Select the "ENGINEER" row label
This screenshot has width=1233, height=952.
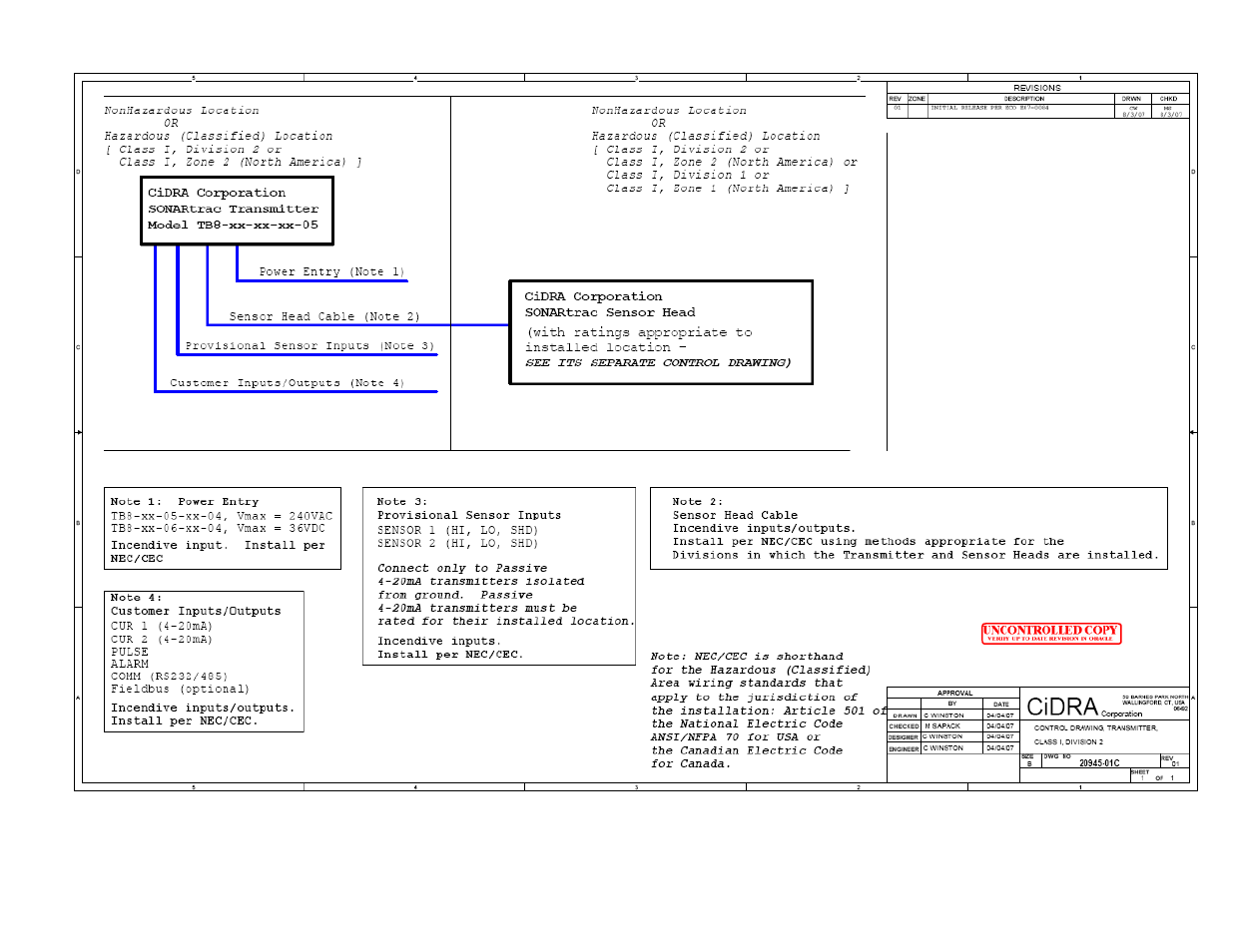point(904,748)
